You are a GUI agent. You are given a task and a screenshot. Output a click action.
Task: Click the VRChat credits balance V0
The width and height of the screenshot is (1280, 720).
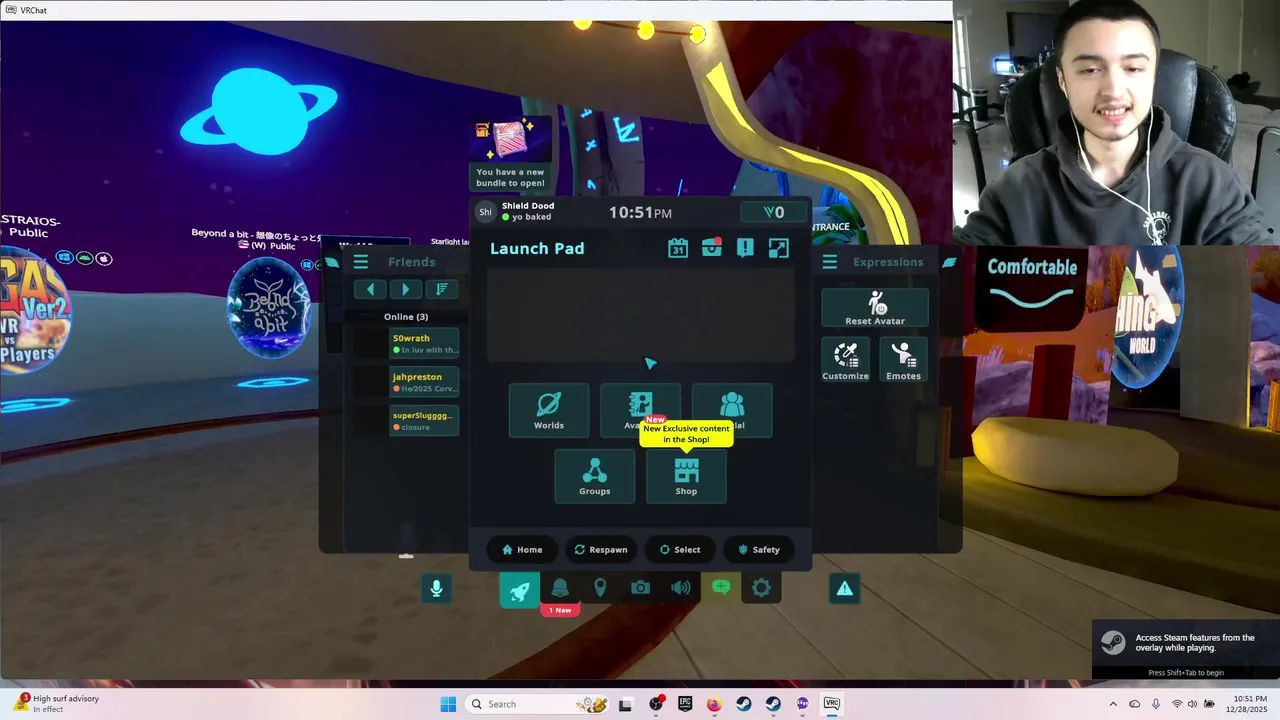774,212
